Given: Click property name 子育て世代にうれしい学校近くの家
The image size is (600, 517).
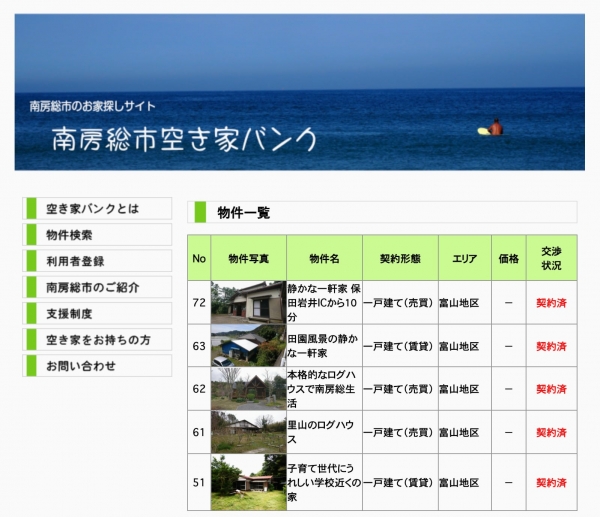Looking at the screenshot, I should click(x=324, y=482).
